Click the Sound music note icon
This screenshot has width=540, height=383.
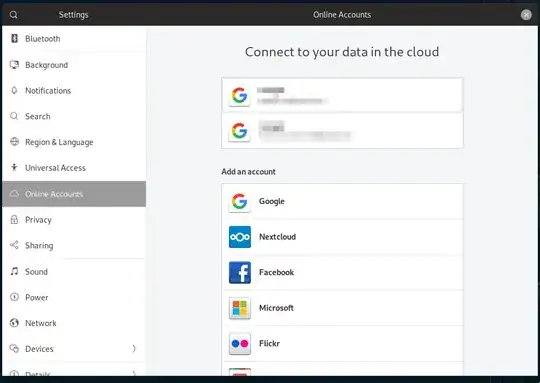[x=14, y=271]
